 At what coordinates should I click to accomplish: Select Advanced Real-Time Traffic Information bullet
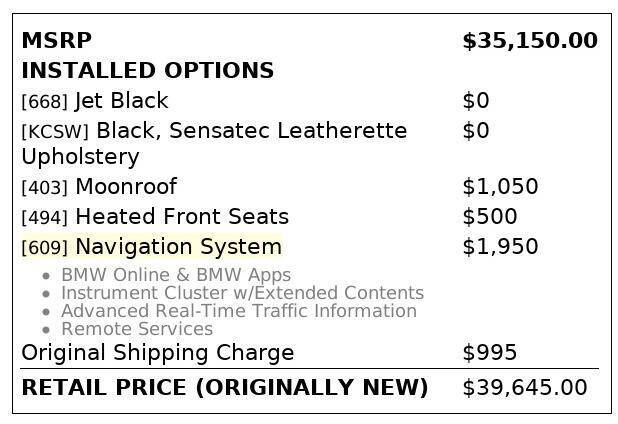point(239,311)
